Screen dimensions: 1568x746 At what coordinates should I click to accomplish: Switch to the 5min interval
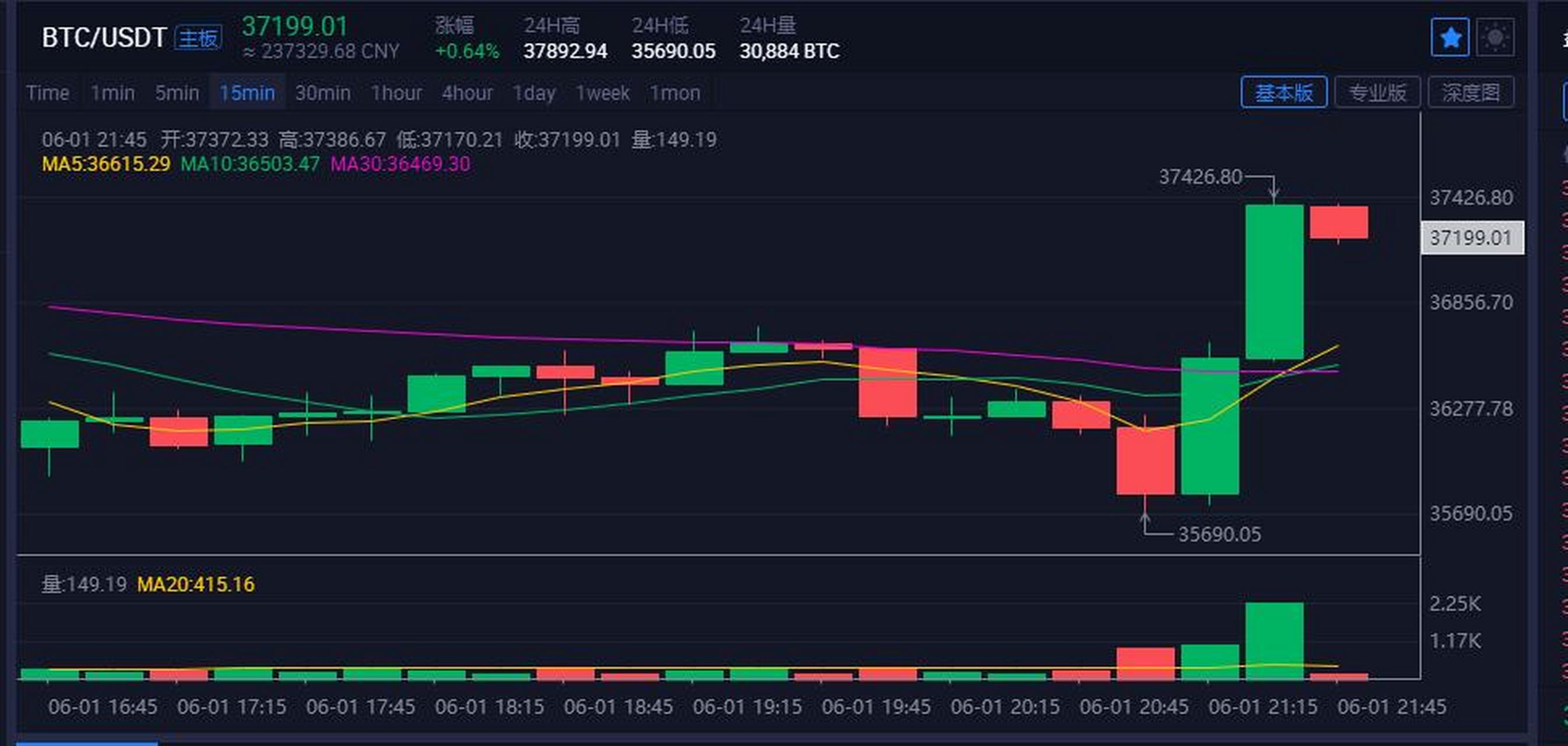pyautogui.click(x=177, y=93)
